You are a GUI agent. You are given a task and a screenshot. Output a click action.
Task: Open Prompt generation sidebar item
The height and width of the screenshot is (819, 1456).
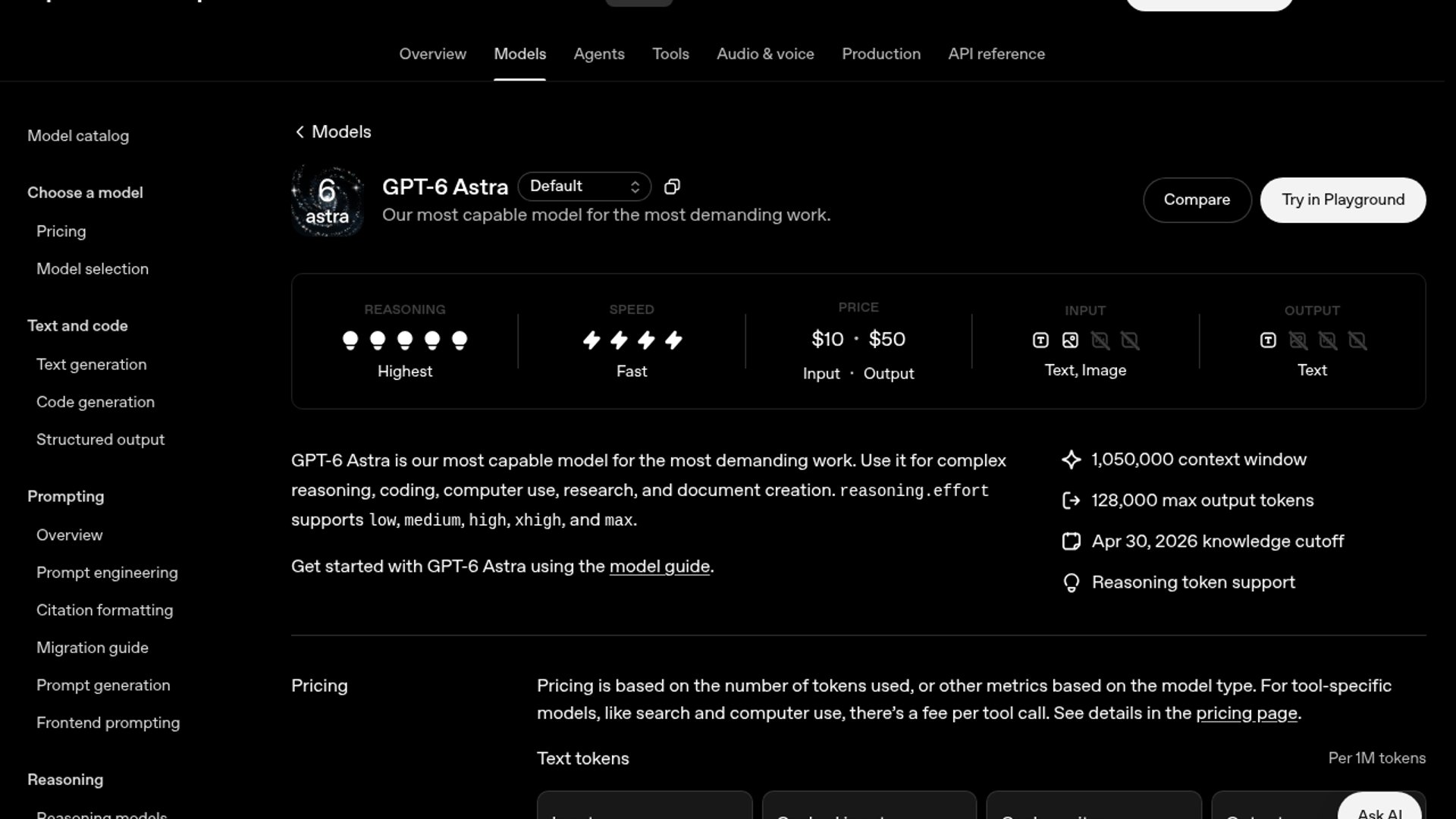point(103,686)
